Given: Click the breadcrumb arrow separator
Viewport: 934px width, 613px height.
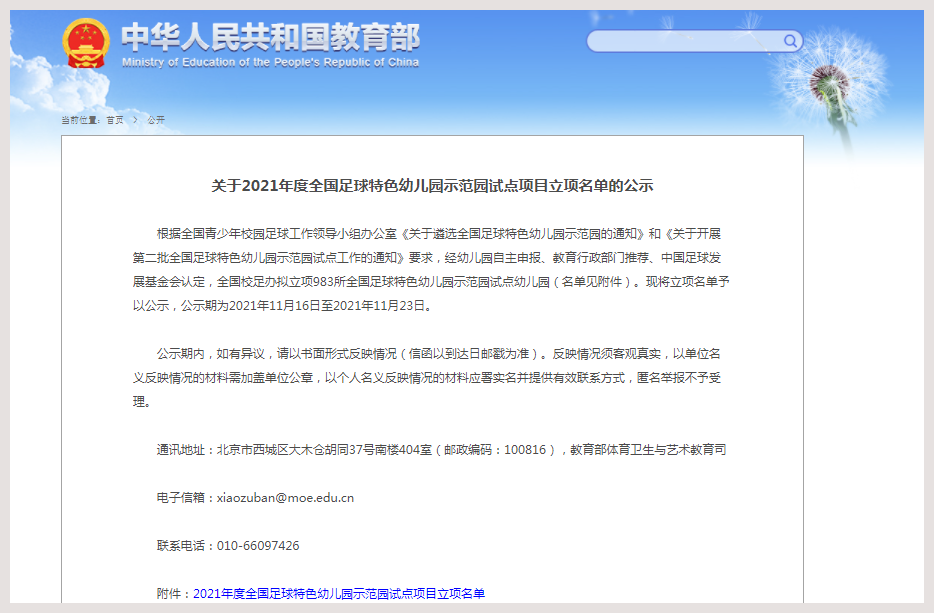Looking at the screenshot, I should click(135, 120).
